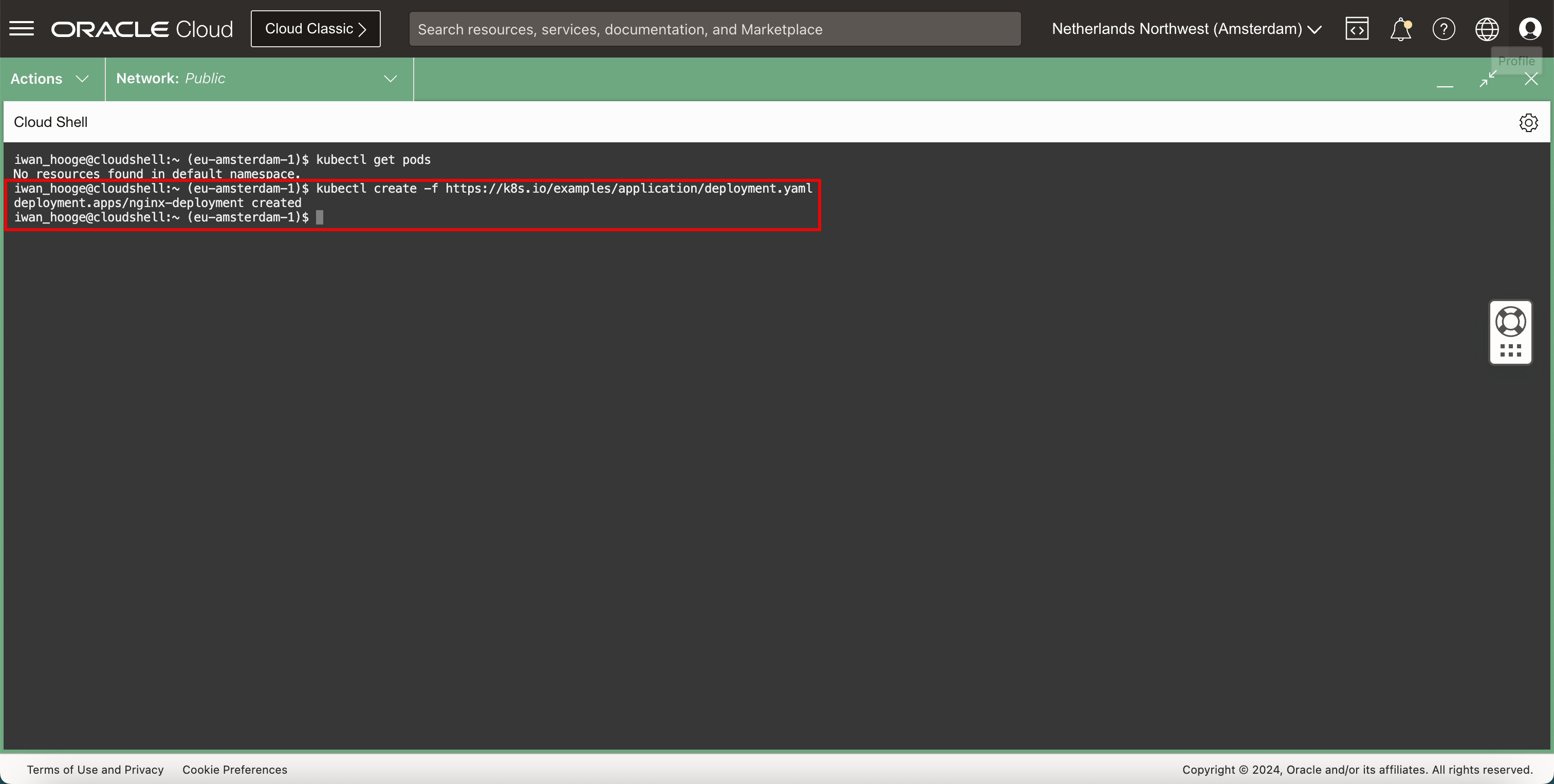The image size is (1554, 784).
Task: Open the Developer tools Cloud Shell icon
Action: point(1357,28)
